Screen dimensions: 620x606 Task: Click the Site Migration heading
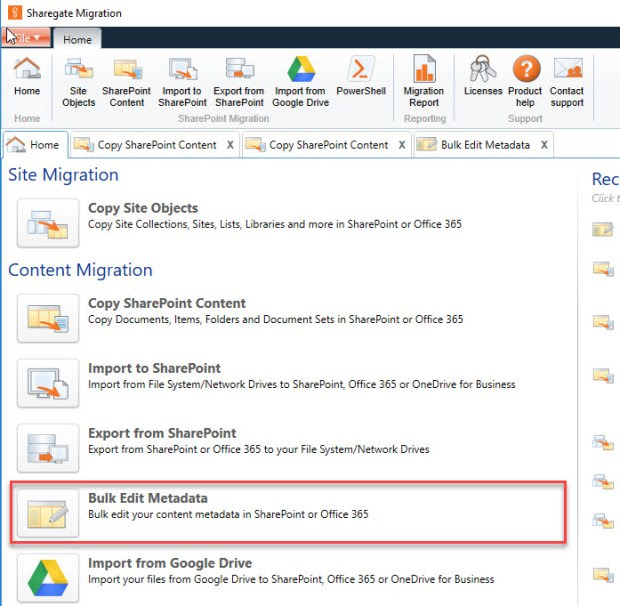pyautogui.click(x=63, y=175)
